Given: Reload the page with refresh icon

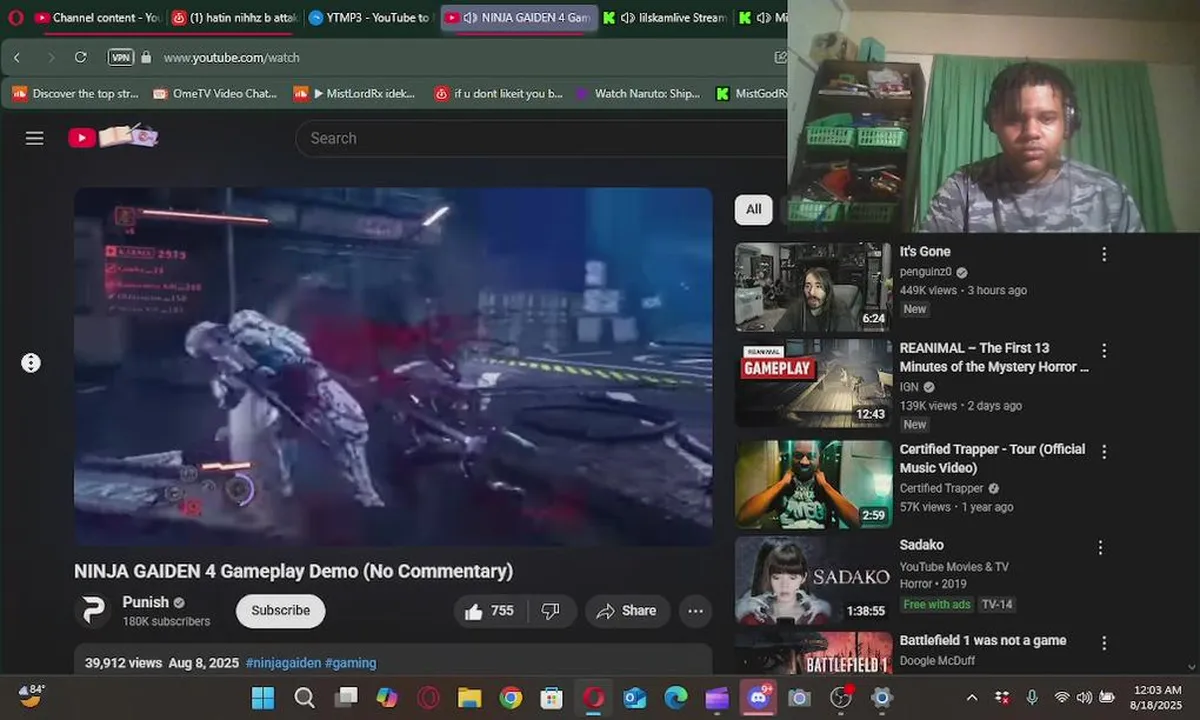Looking at the screenshot, I should point(81,57).
